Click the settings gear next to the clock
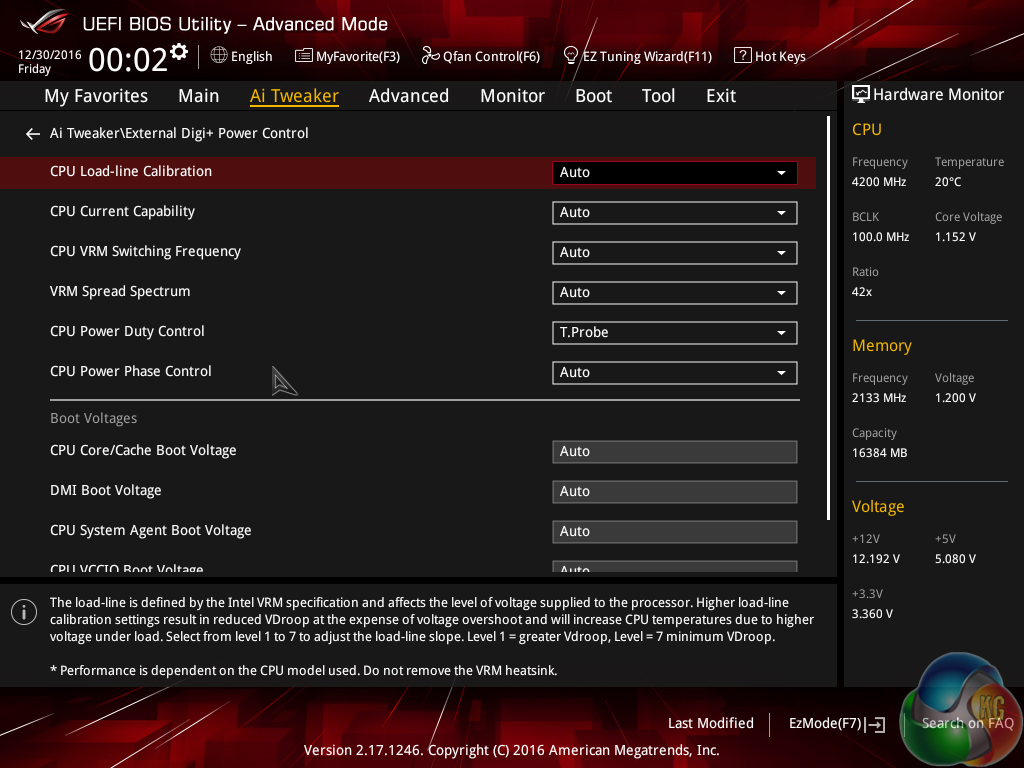 pyautogui.click(x=179, y=52)
